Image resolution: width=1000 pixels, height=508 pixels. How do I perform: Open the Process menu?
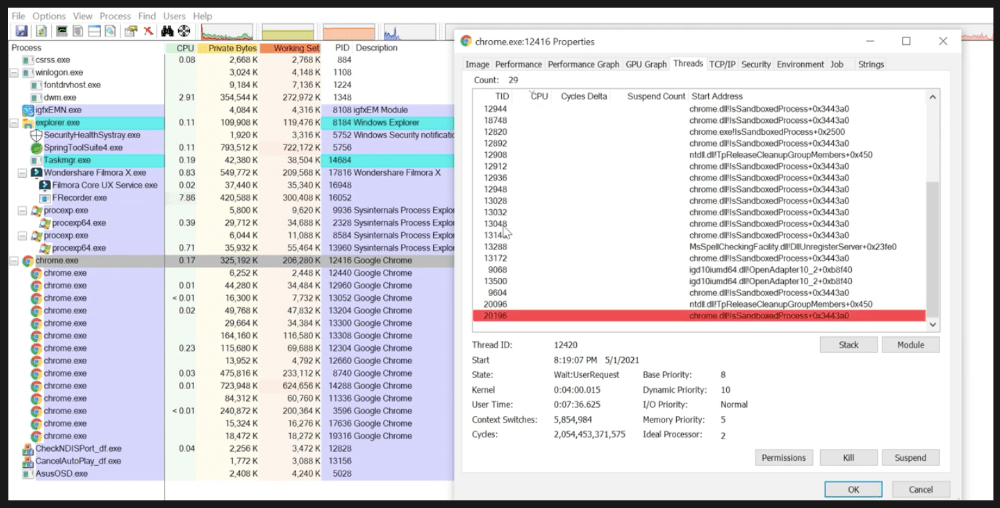tap(115, 16)
